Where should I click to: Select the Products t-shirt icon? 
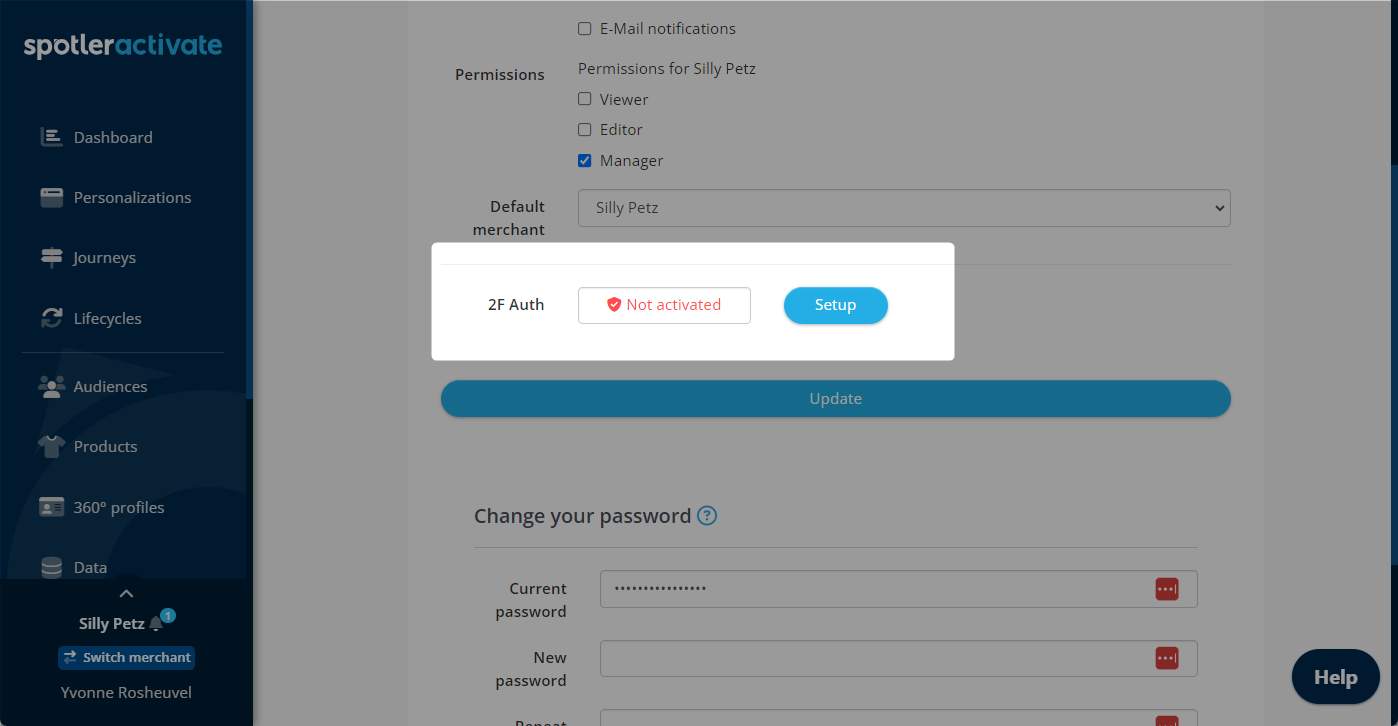pyautogui.click(x=51, y=446)
